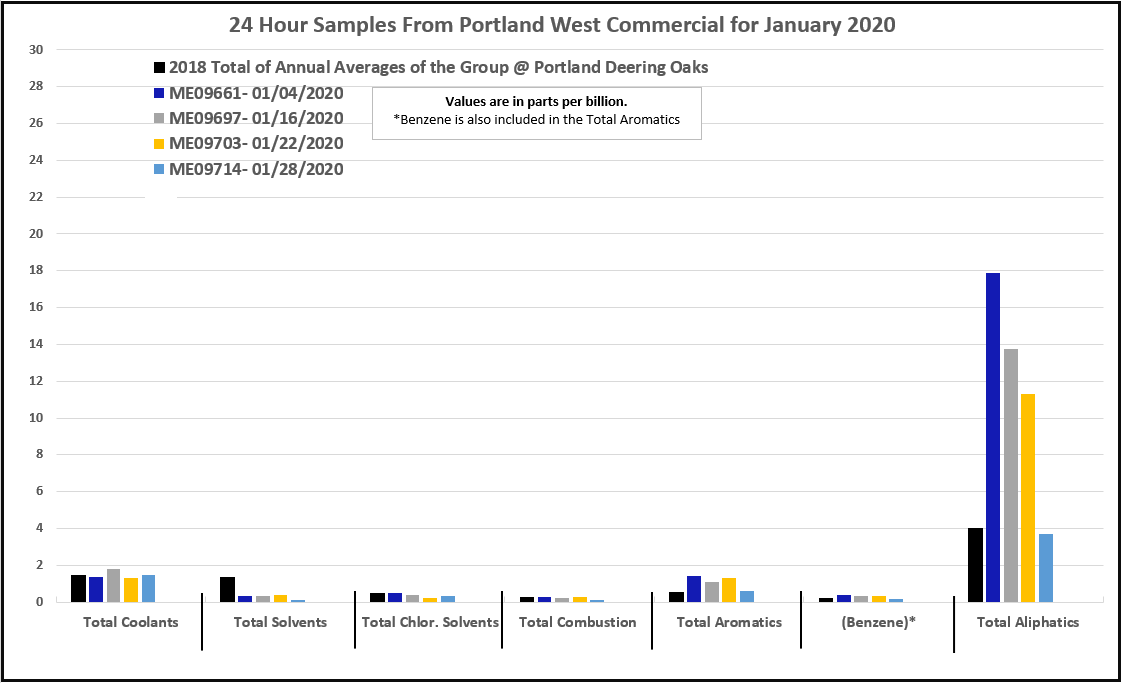Image resolution: width=1121 pixels, height=683 pixels.
Task: Click the Total Chlor. Solvents axis label
Action: [x=430, y=622]
